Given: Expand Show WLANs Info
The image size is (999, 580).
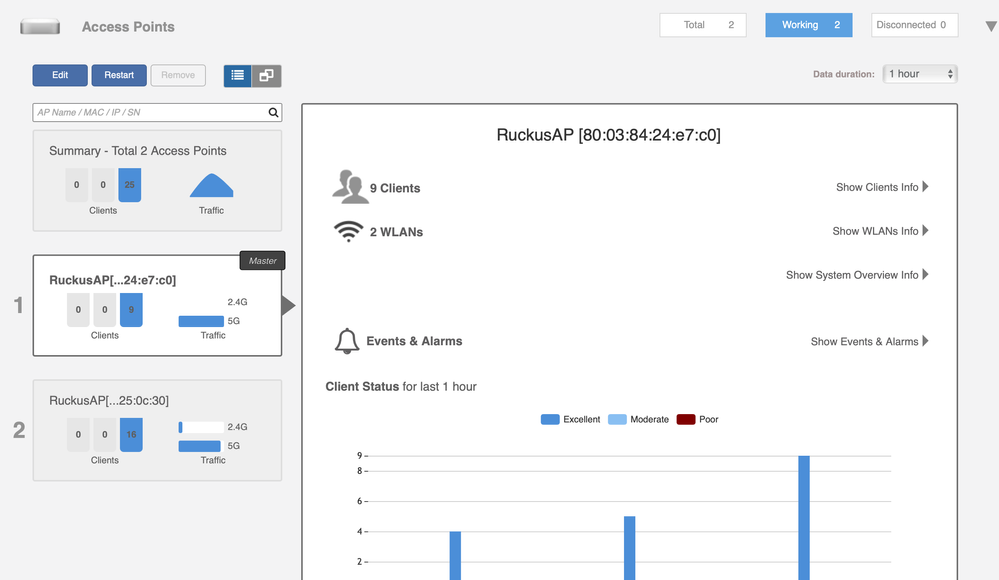Looking at the screenshot, I should click(880, 231).
